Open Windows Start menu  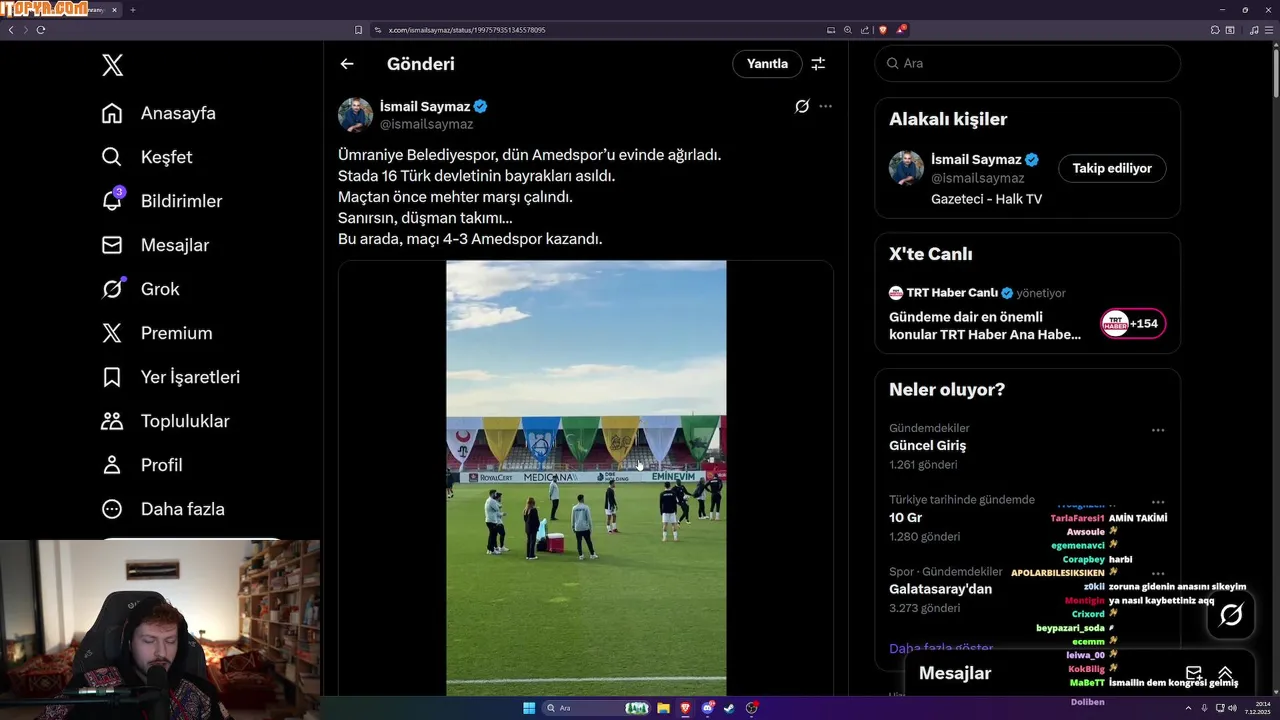click(529, 708)
